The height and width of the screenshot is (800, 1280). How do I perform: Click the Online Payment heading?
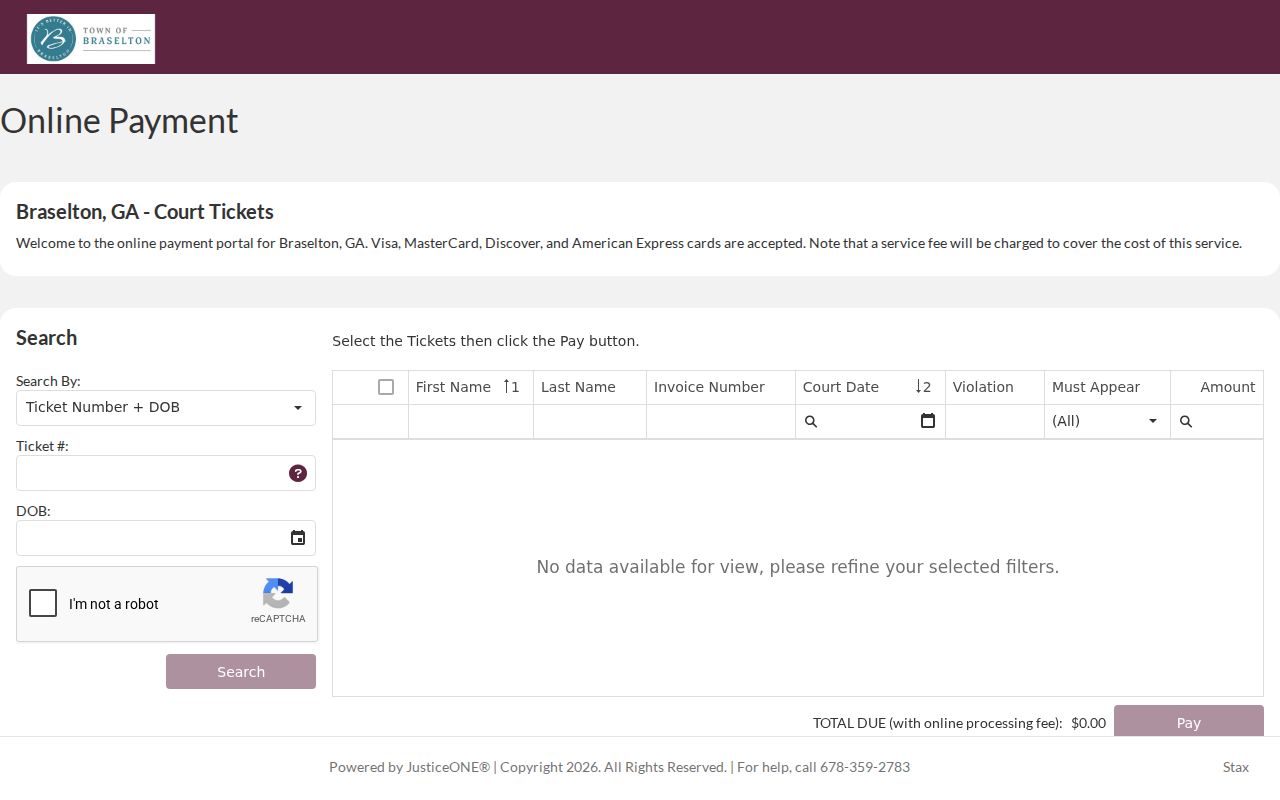tap(119, 121)
